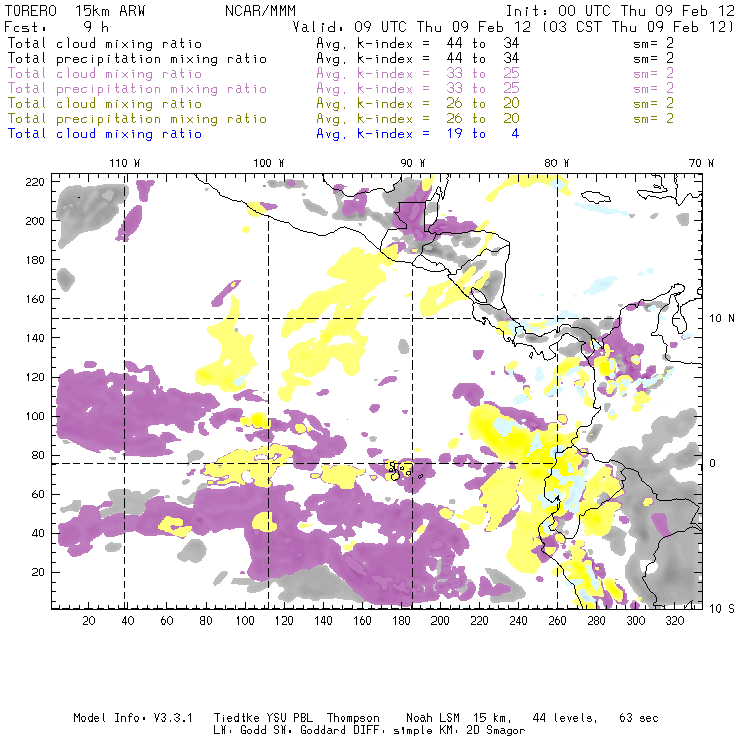Screen dimensions: 740x740
Task: Click "20" on the left vertical axis
Action: (x=38, y=572)
